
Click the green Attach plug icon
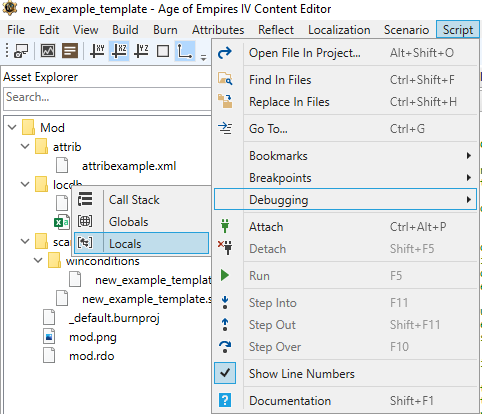[x=225, y=226]
